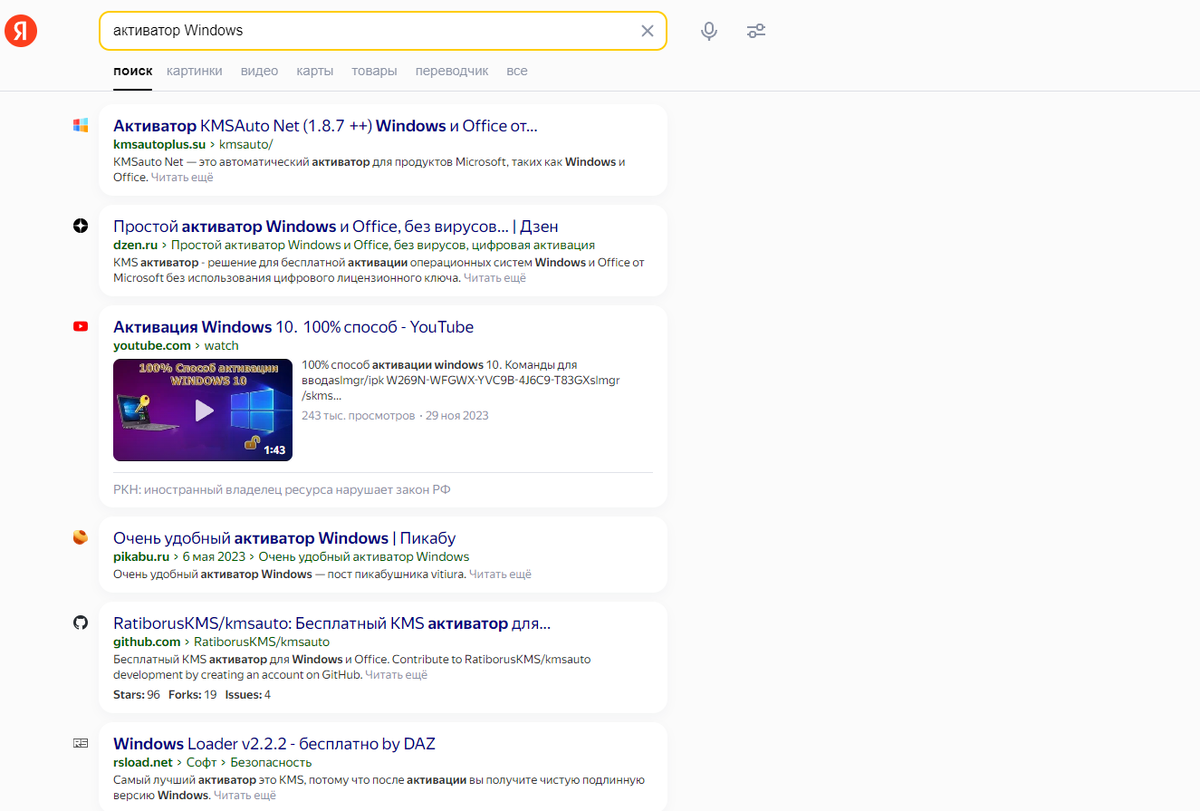Visit the pikabu.ru domain link

point(142,557)
